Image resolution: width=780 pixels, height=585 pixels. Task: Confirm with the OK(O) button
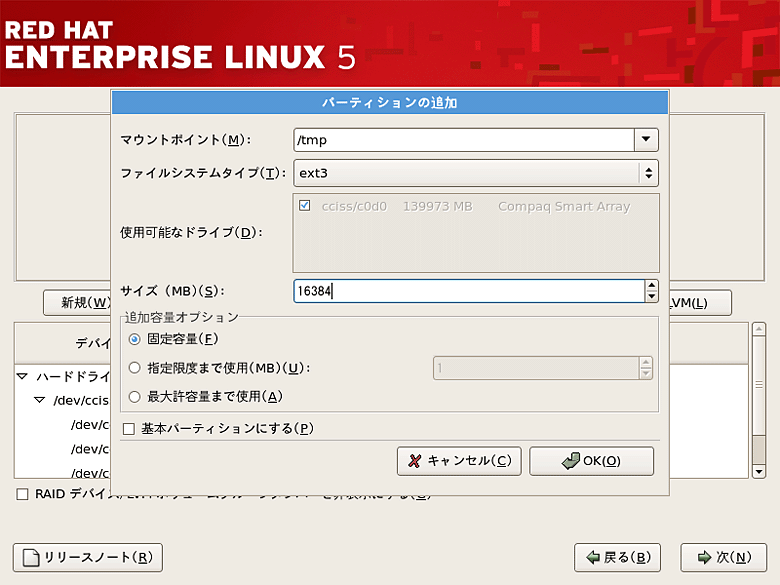pyautogui.click(x=591, y=461)
